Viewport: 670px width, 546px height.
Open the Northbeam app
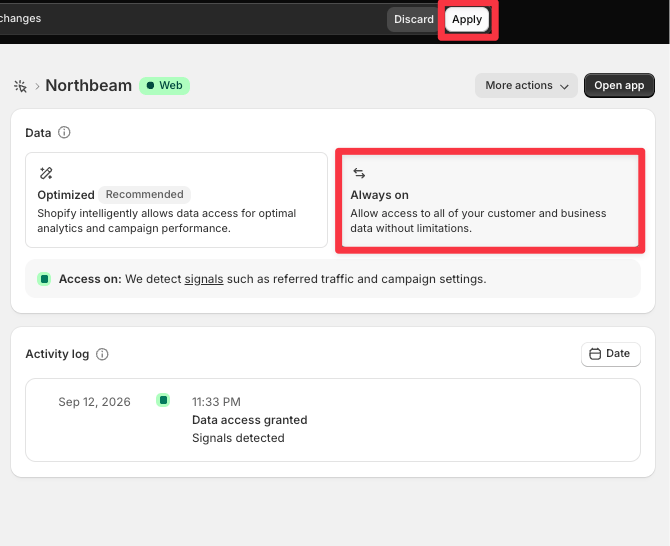[619, 85]
